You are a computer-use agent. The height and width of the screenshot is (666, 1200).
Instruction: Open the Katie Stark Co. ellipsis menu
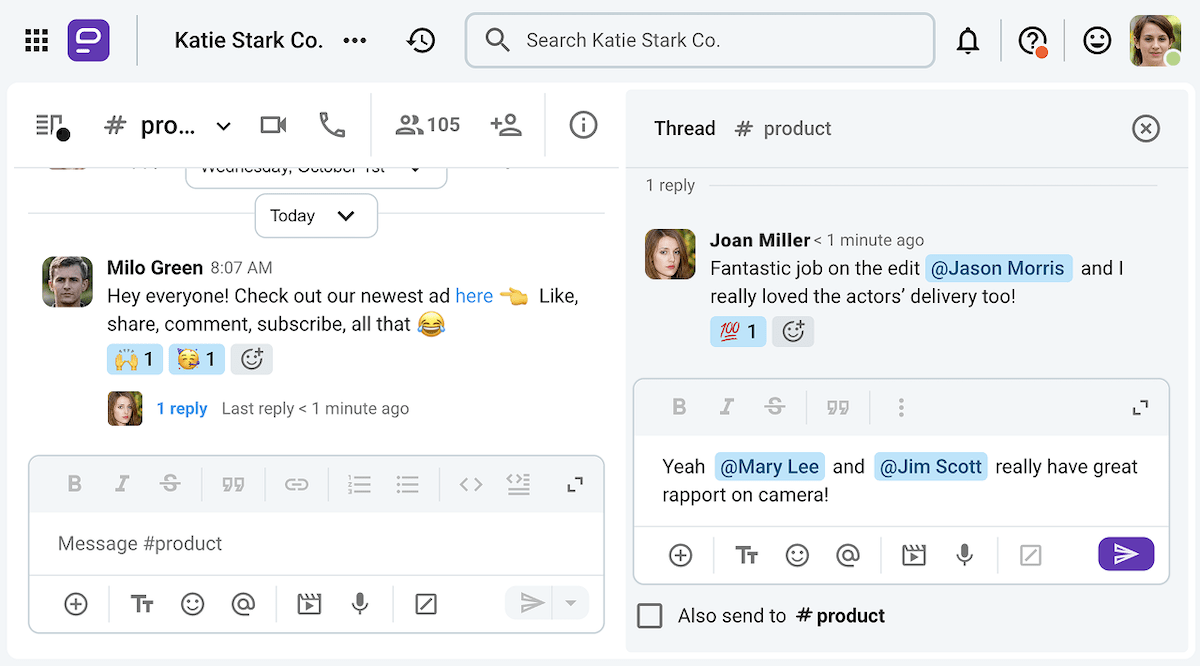click(x=355, y=40)
